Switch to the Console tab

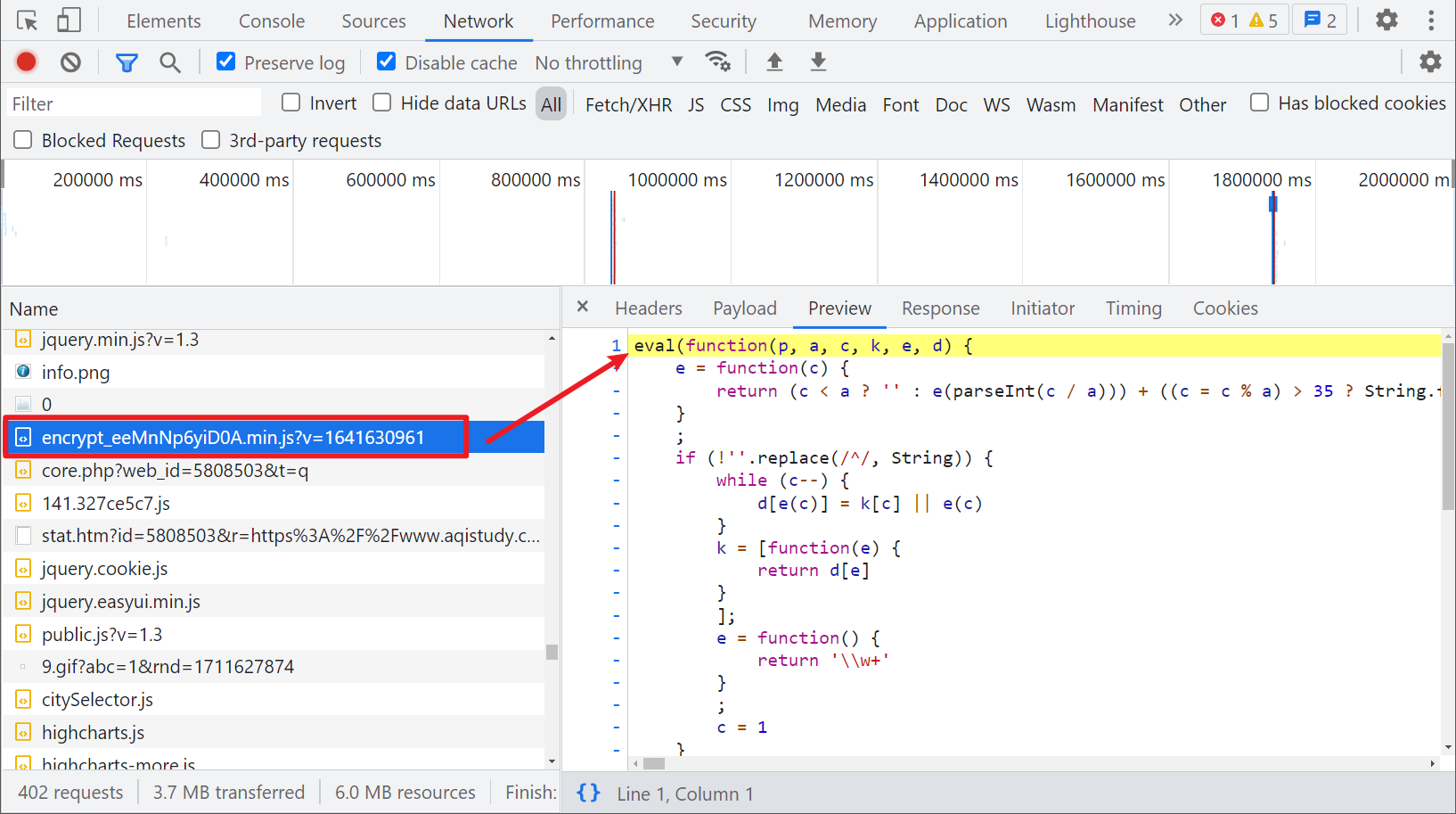tap(272, 21)
